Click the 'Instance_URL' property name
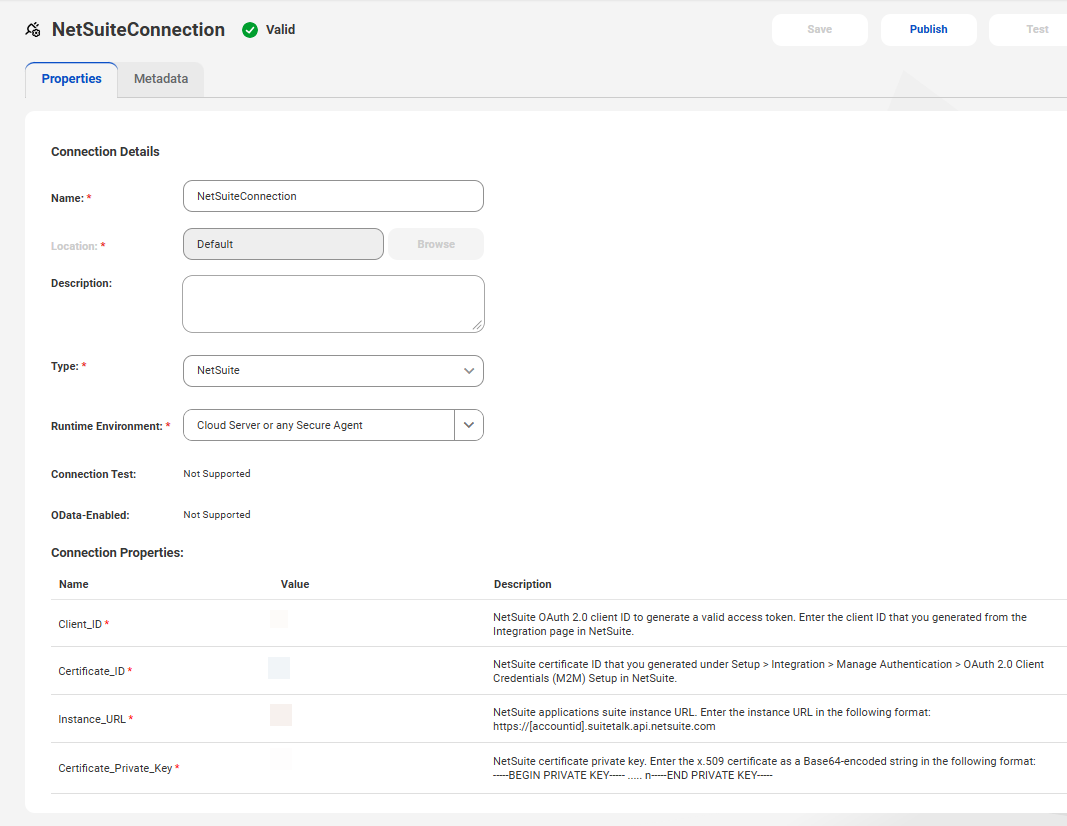The image size is (1067, 826). point(92,719)
